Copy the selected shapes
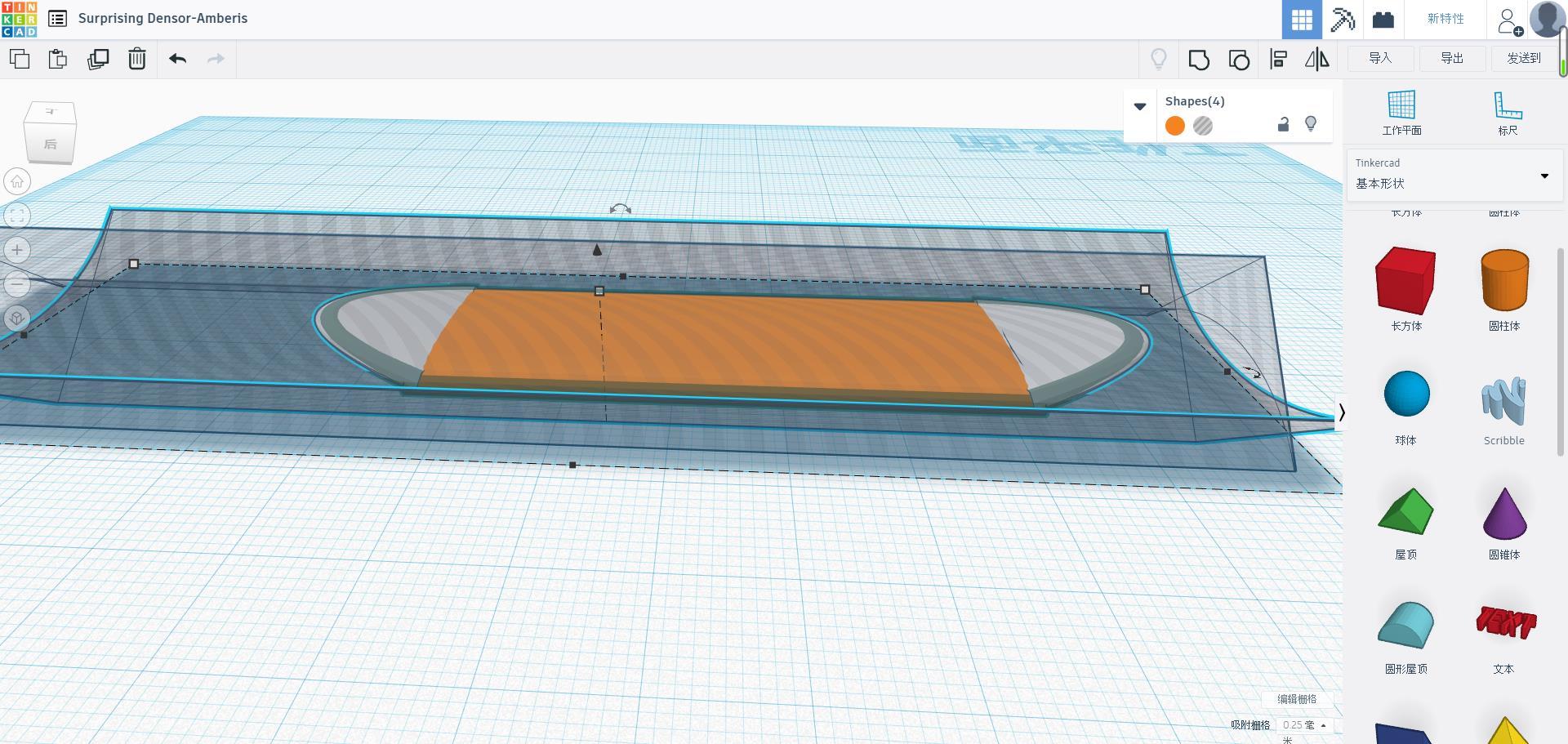This screenshot has height=744, width=1568. click(20, 59)
